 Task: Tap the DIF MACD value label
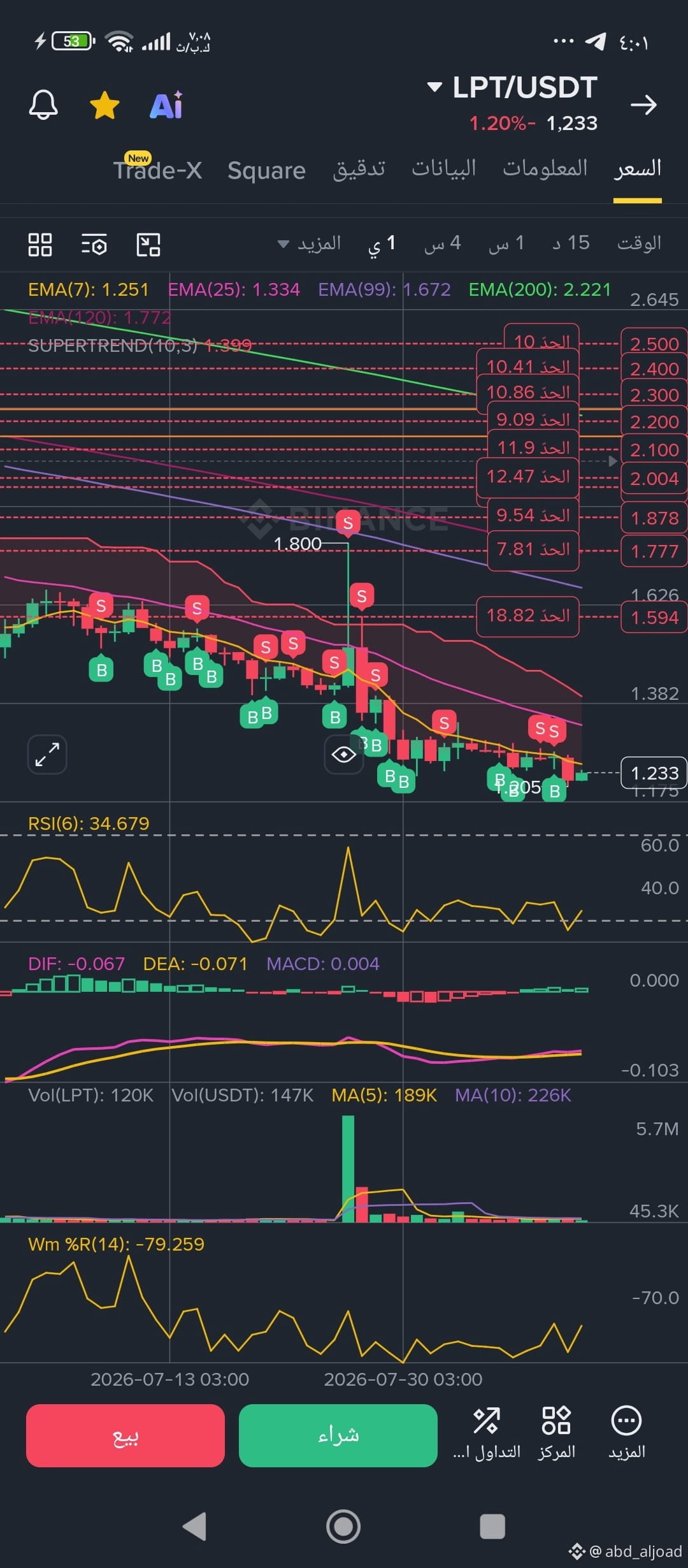click(x=76, y=964)
